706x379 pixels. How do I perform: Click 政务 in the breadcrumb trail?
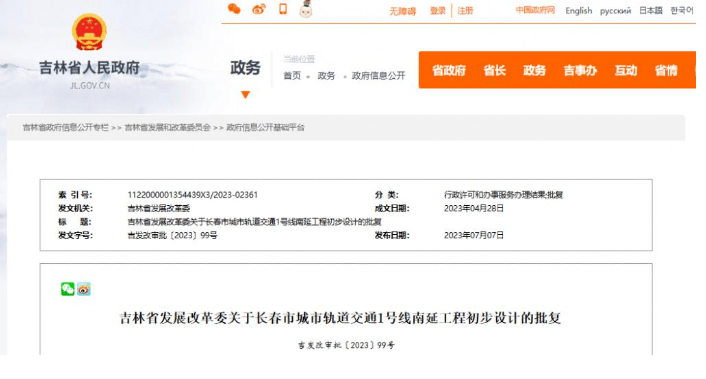(326, 76)
